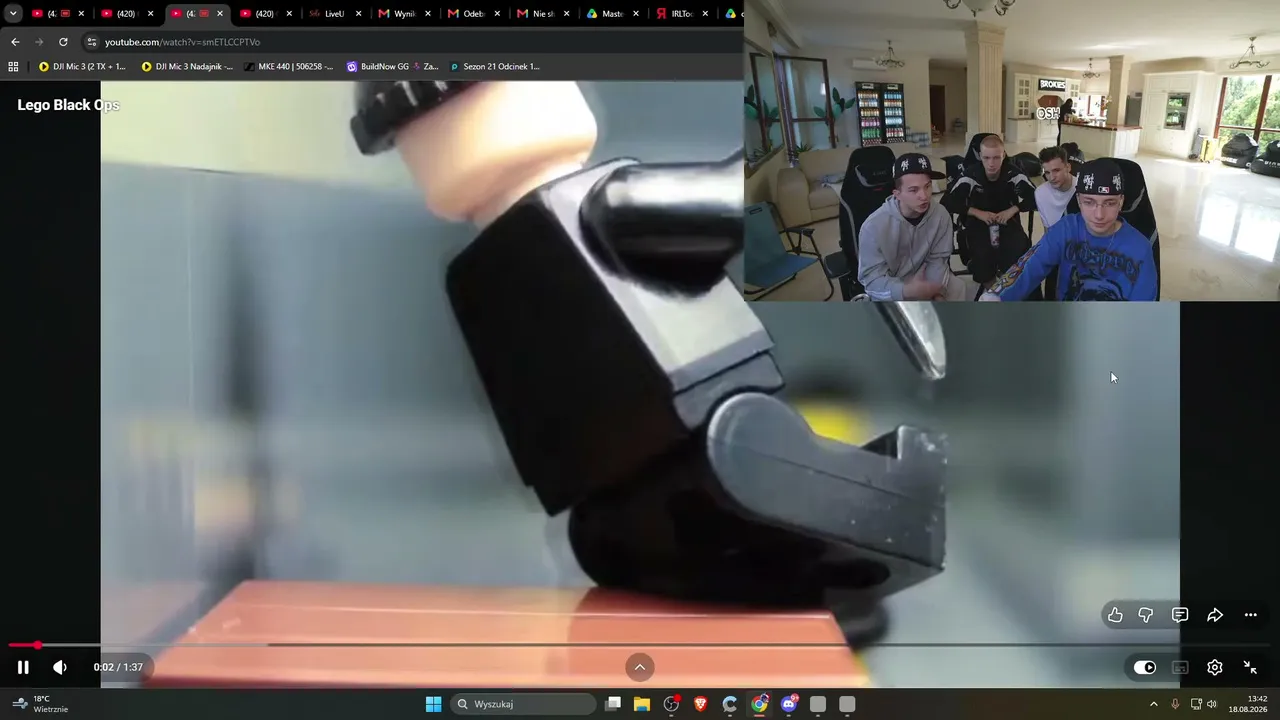Open the DJI Mic 3 (2 TX bookmark
The image size is (1280, 720).
(x=82, y=67)
